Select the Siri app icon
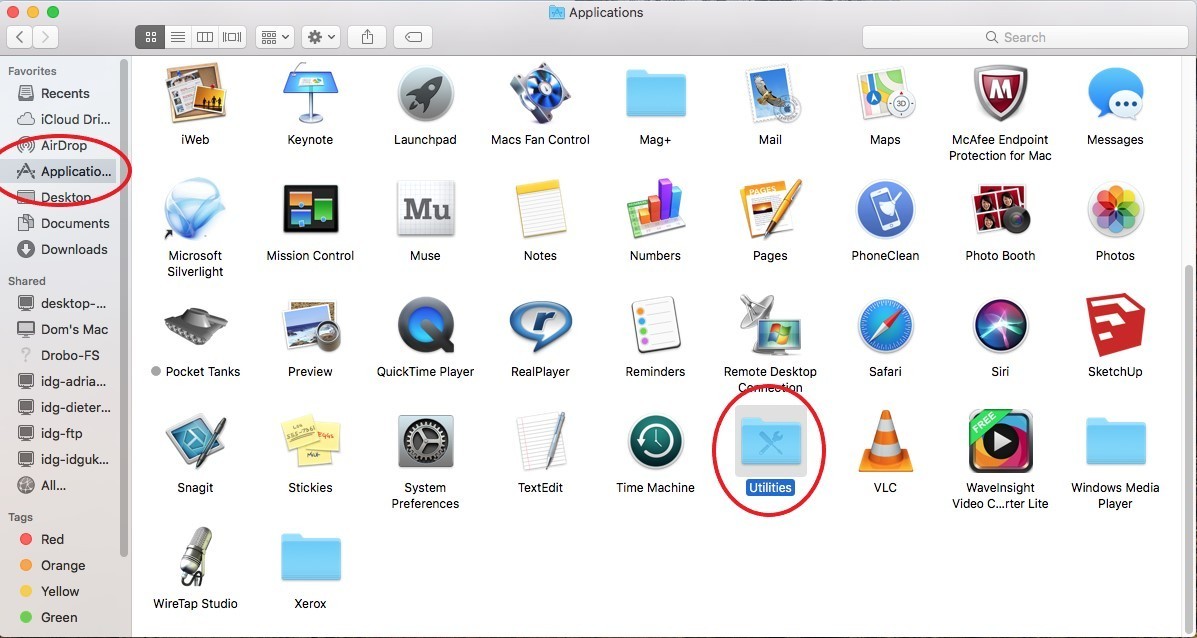 [1000, 326]
